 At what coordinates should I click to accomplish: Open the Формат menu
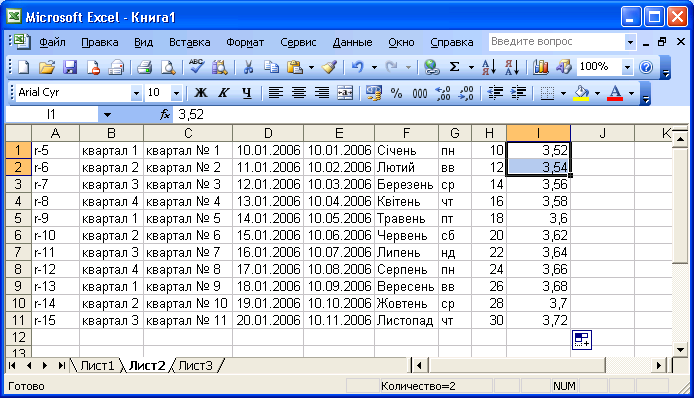point(245,43)
